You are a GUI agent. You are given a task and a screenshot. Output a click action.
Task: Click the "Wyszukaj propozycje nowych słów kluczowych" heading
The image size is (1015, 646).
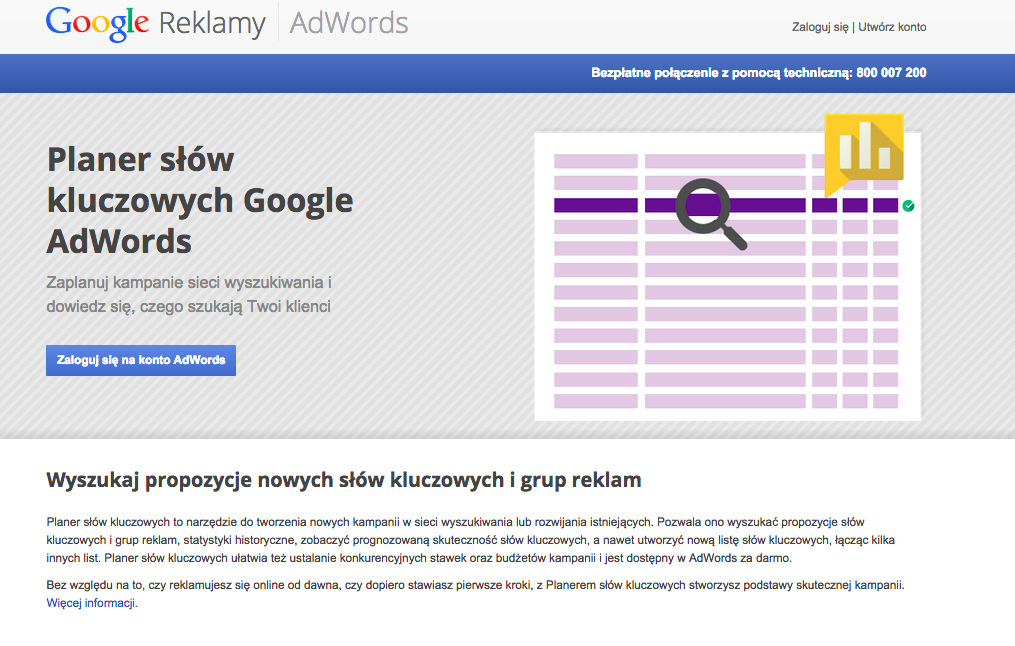pos(343,480)
